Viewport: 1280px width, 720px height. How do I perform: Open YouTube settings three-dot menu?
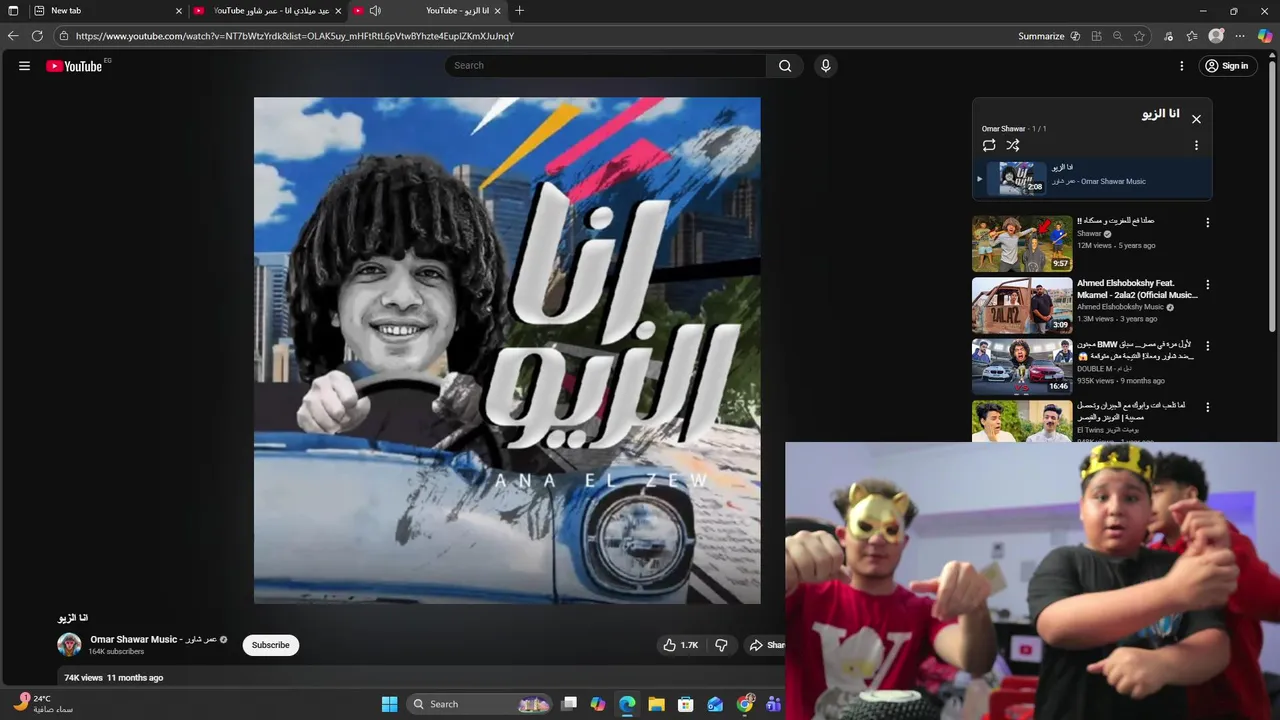[1181, 66]
